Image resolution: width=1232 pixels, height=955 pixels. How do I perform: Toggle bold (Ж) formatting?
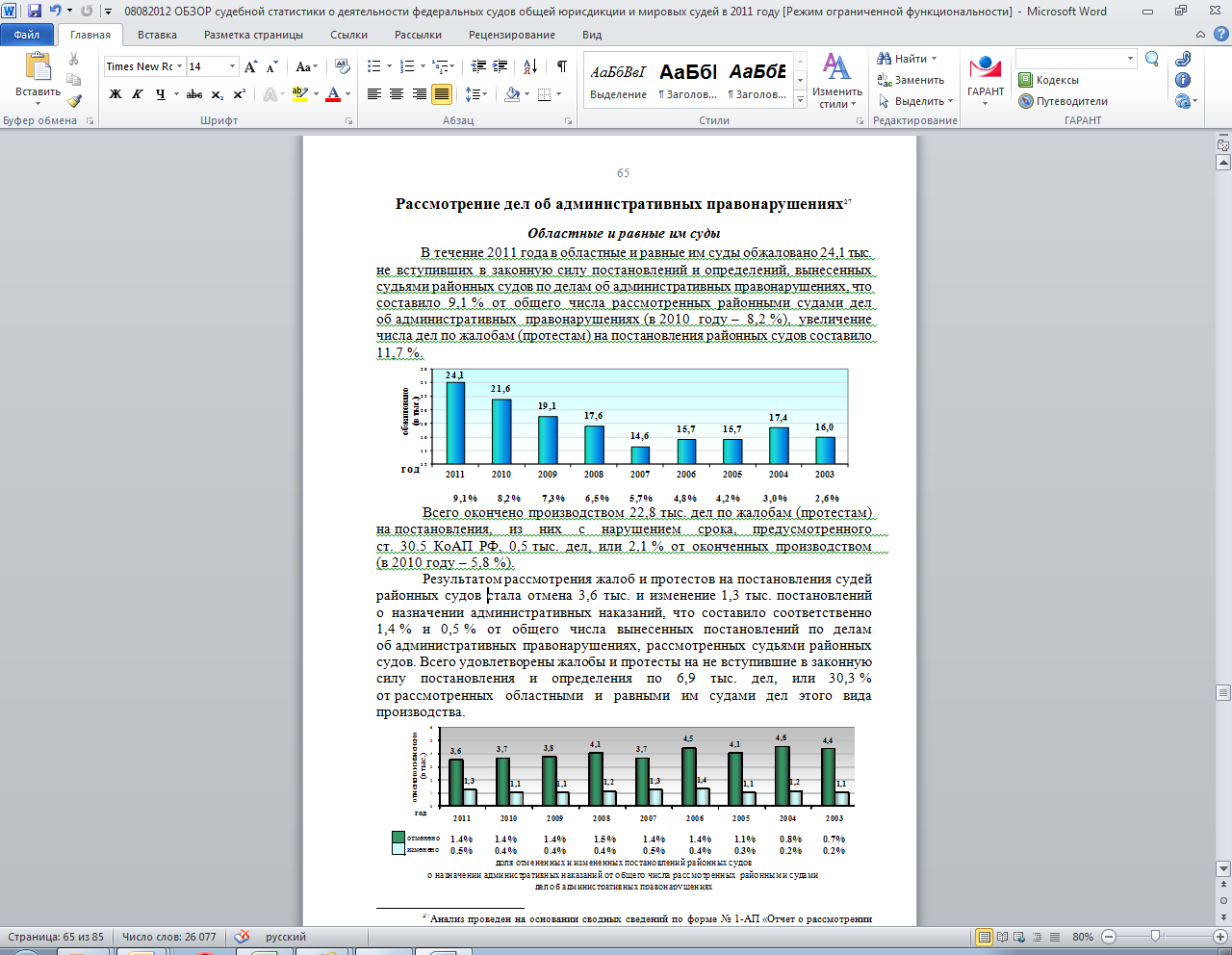pos(115,94)
